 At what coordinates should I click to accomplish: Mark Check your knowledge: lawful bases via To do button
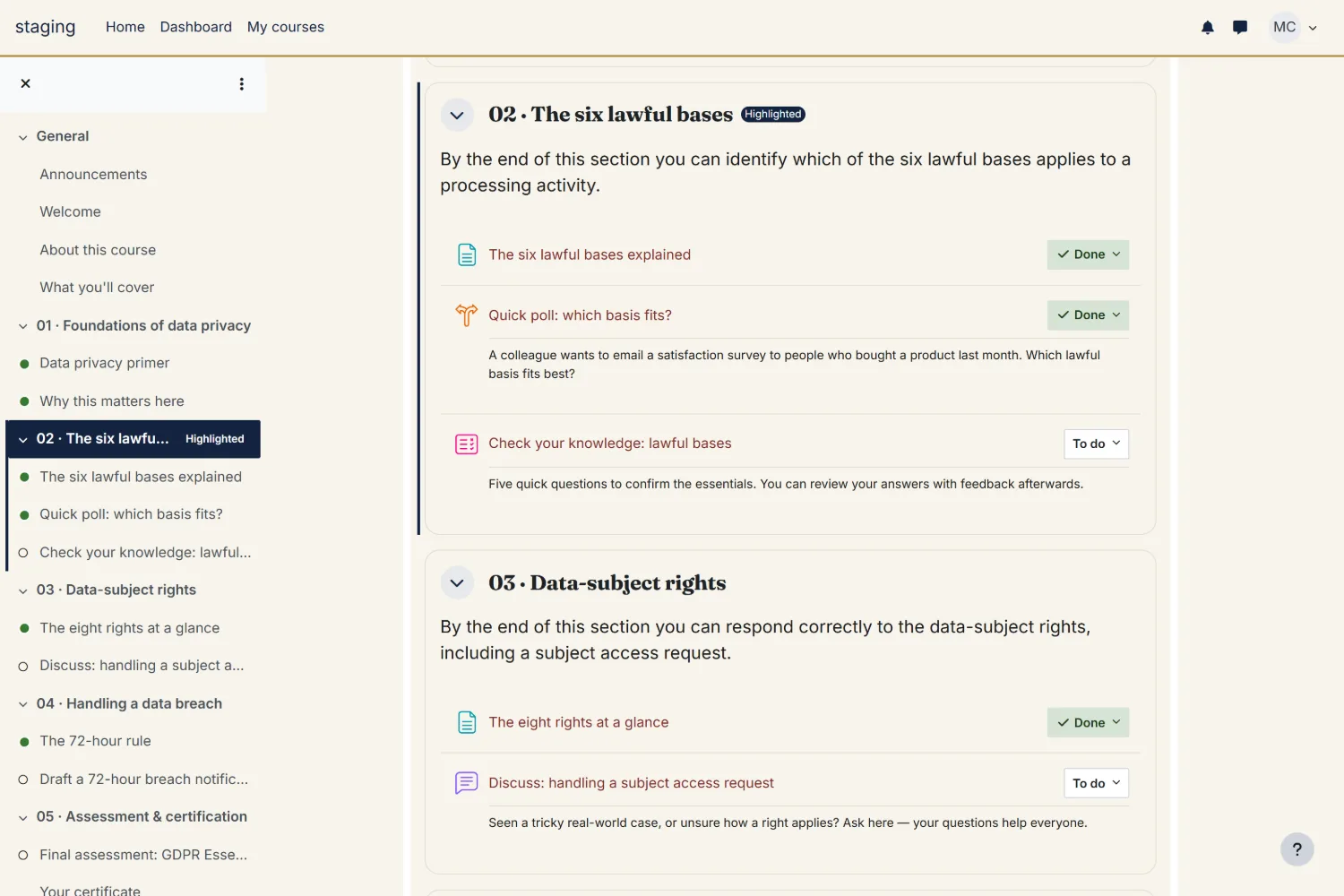click(1096, 444)
